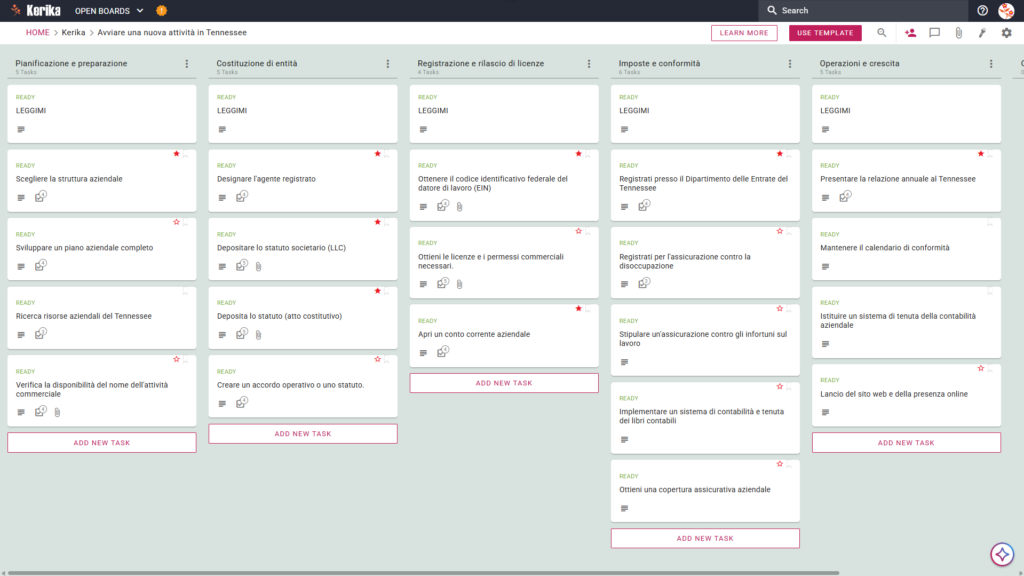Open Implementare un sistema di contabilità card
This screenshot has width=1024, height=576.
pyautogui.click(x=705, y=418)
